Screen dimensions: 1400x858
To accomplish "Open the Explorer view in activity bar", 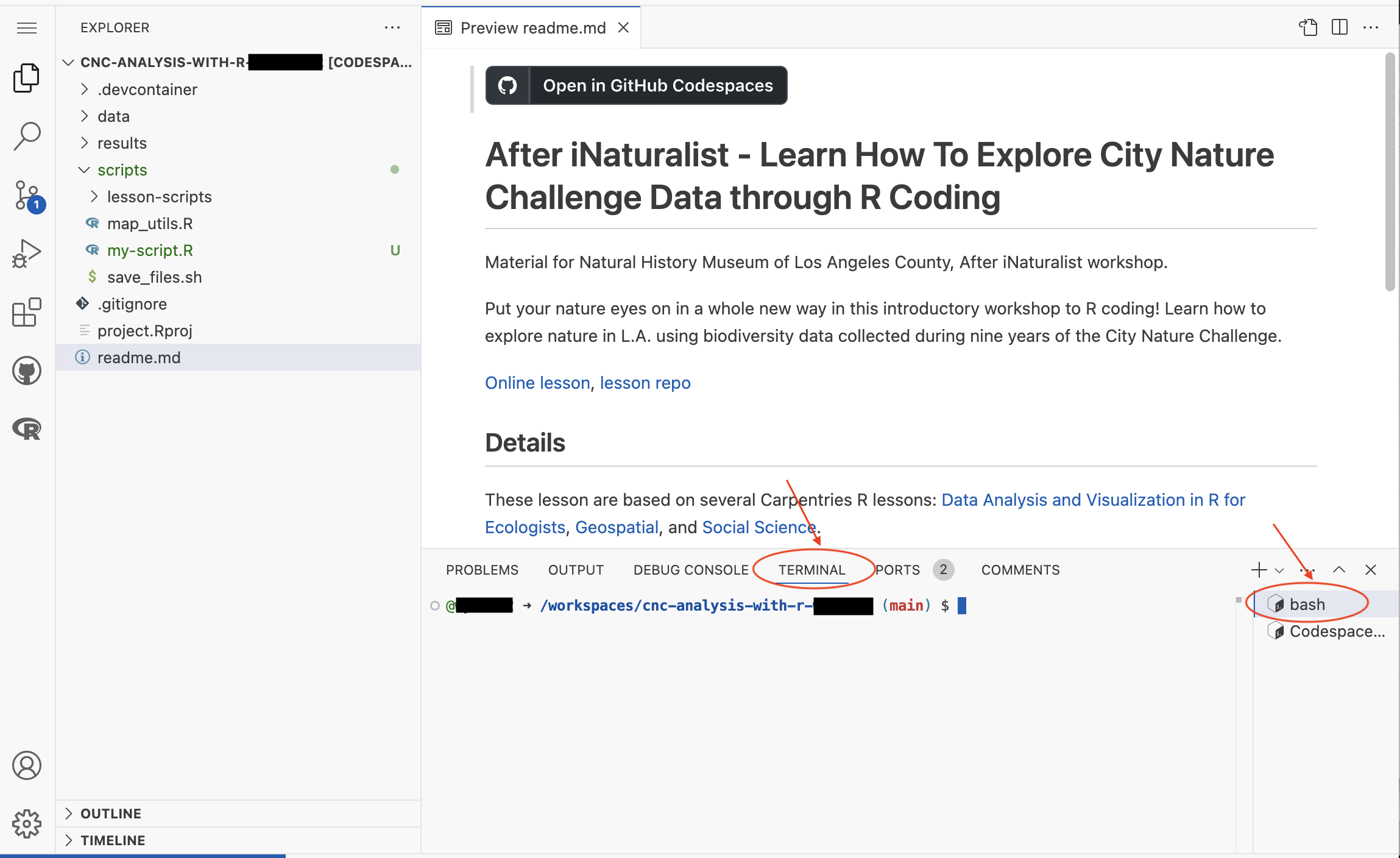I will (27, 77).
